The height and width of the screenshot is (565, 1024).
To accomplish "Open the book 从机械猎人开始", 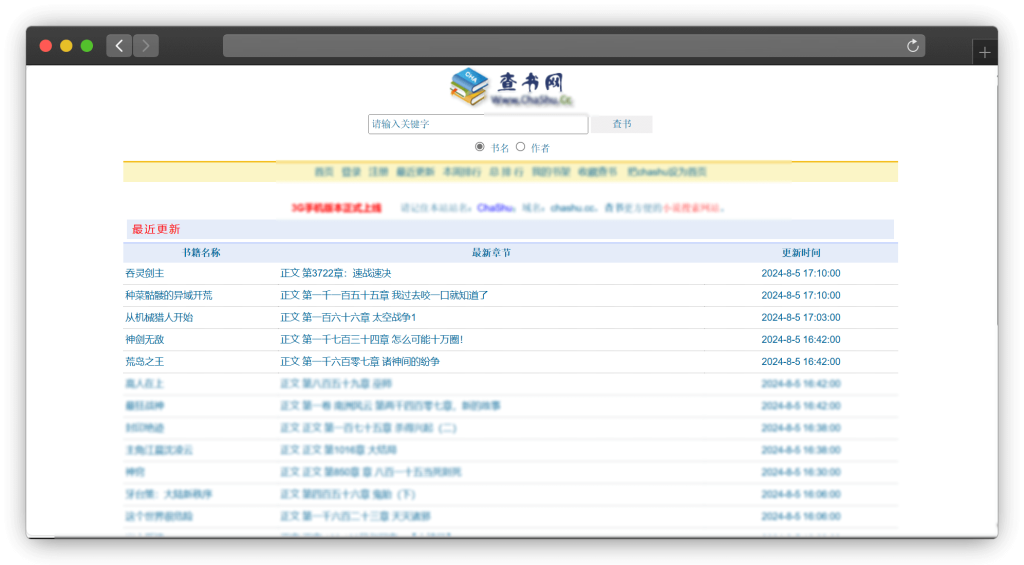I will coord(159,317).
